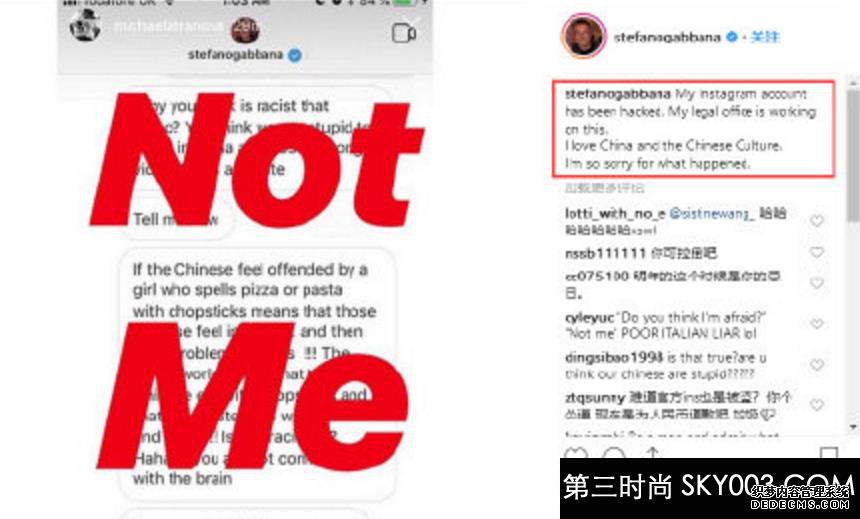This screenshot has height=519, width=860.
Task: Open the stefanogabbana username in post header
Action: point(667,37)
